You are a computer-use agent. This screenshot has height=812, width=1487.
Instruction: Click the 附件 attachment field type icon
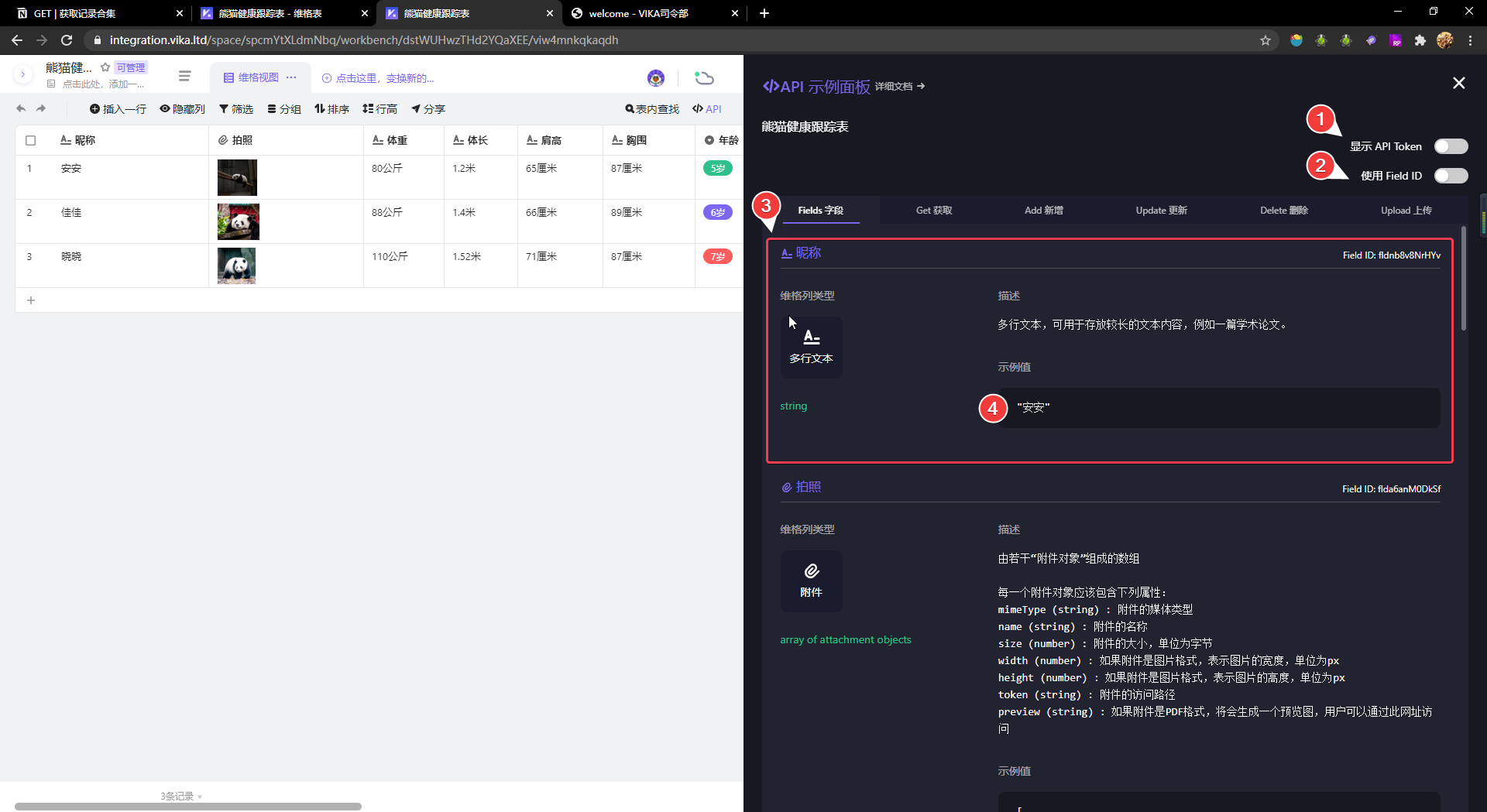click(x=811, y=581)
